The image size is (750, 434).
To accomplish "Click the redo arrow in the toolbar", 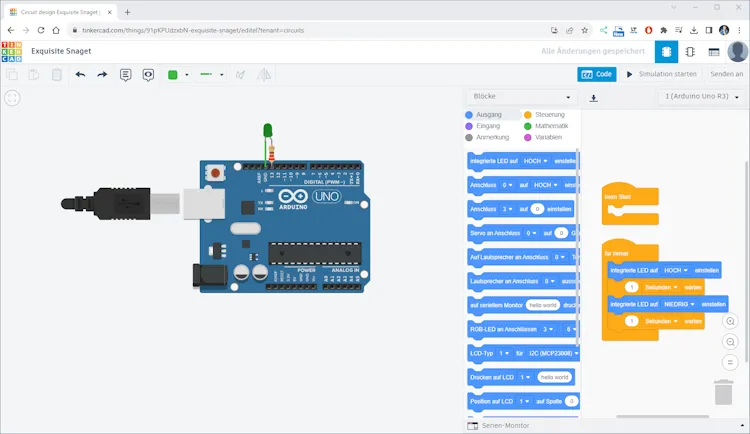I will (x=102, y=75).
